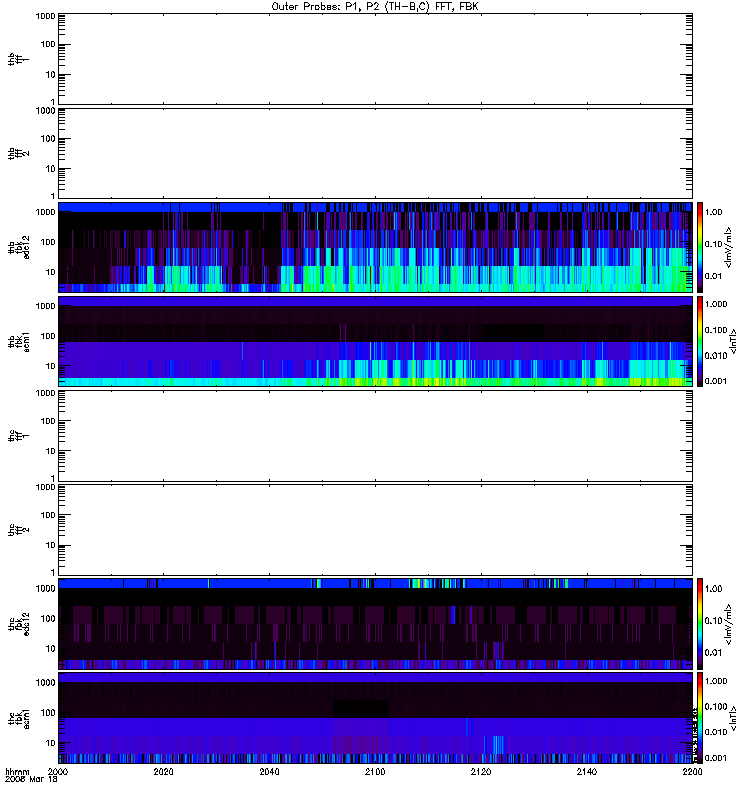Viewport: 750px width, 800px height.
Task: Click the 1000 y-axis tick of thb fff 1 panel
Action: coord(45,16)
